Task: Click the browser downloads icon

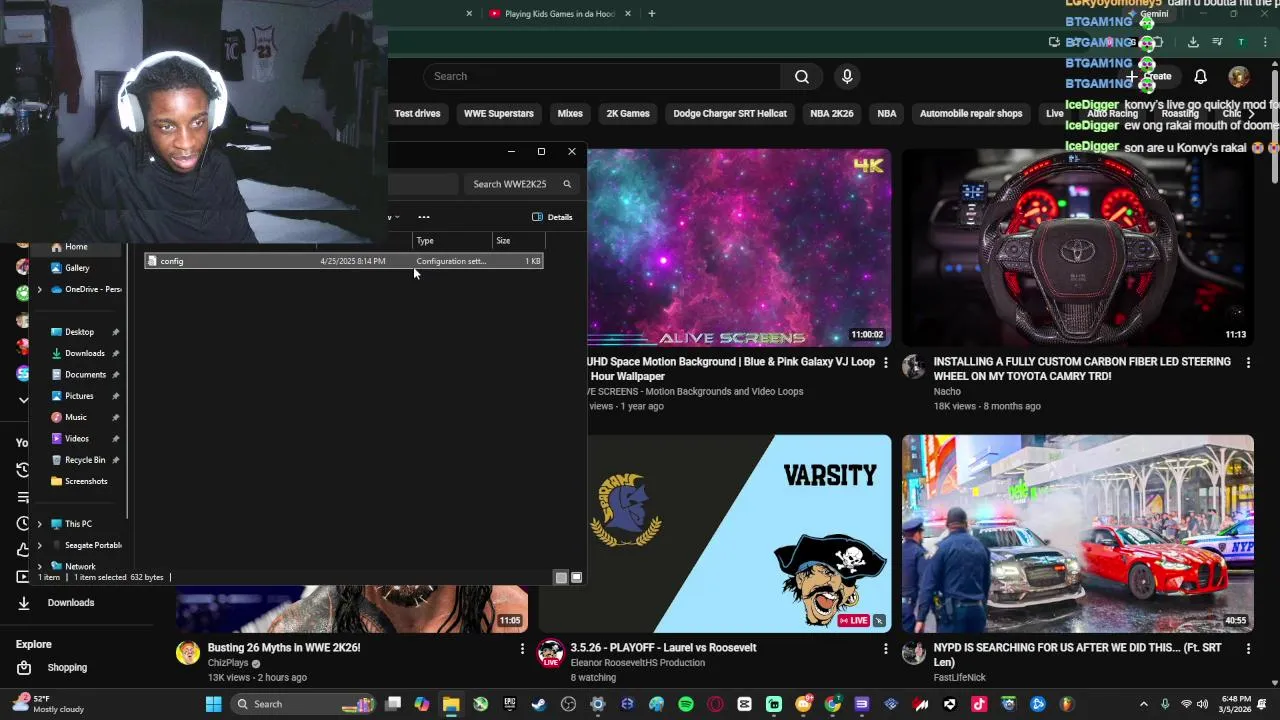Action: point(1193,42)
